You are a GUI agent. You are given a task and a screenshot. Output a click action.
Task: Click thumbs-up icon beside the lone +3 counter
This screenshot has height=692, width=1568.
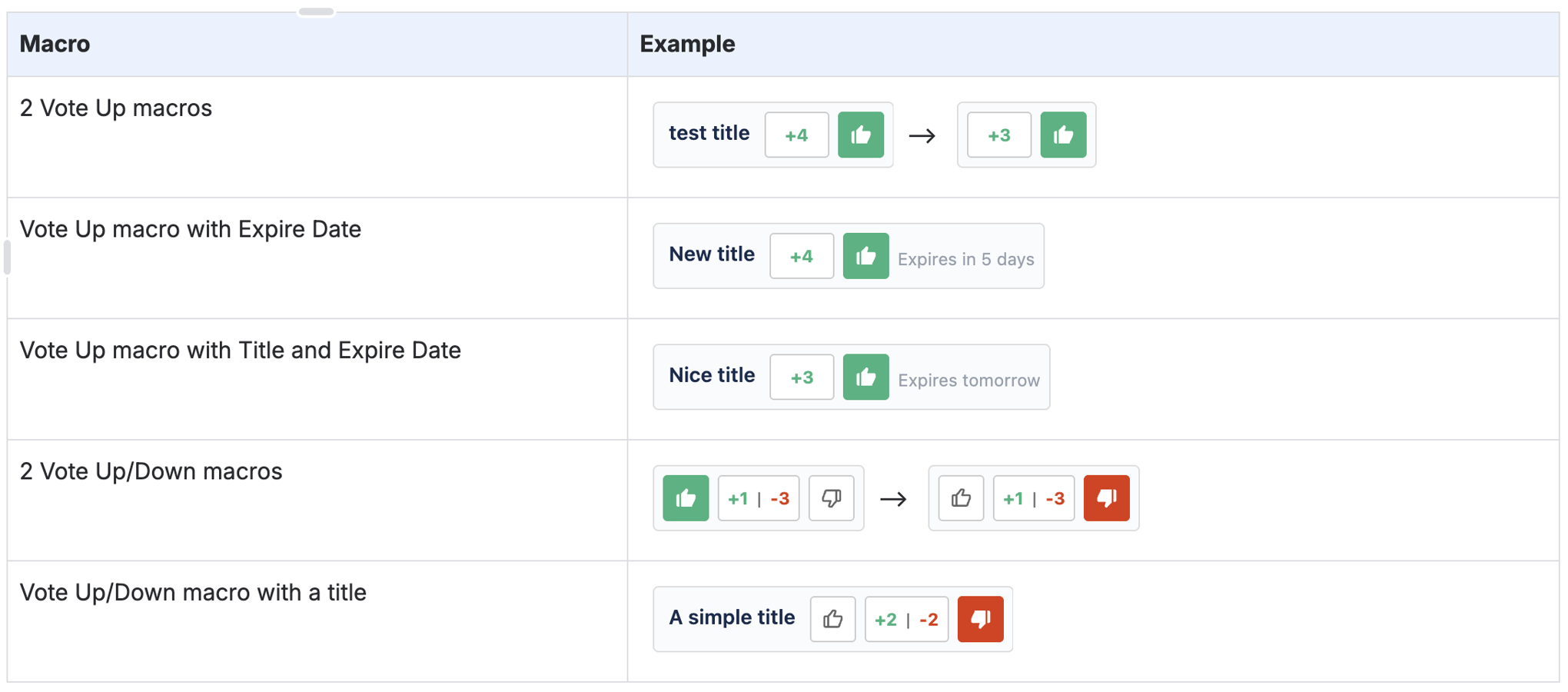pos(1062,135)
